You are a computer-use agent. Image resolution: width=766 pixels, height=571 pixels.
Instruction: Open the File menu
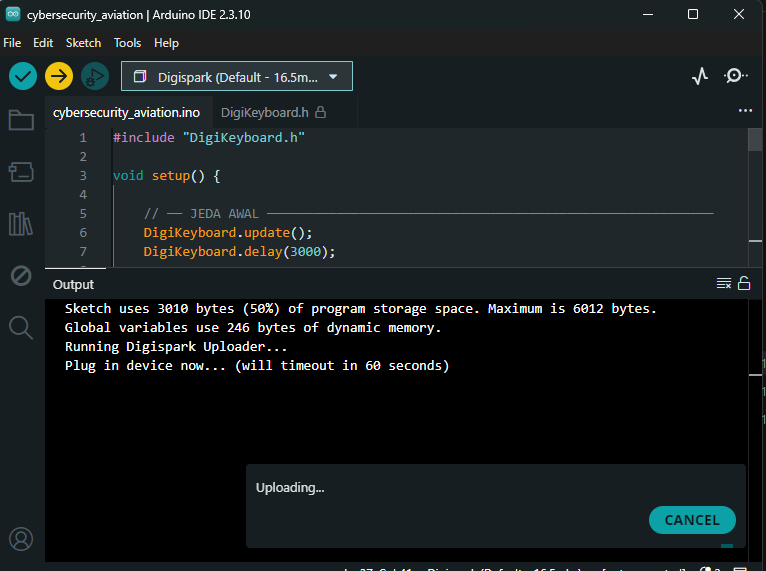tap(12, 43)
